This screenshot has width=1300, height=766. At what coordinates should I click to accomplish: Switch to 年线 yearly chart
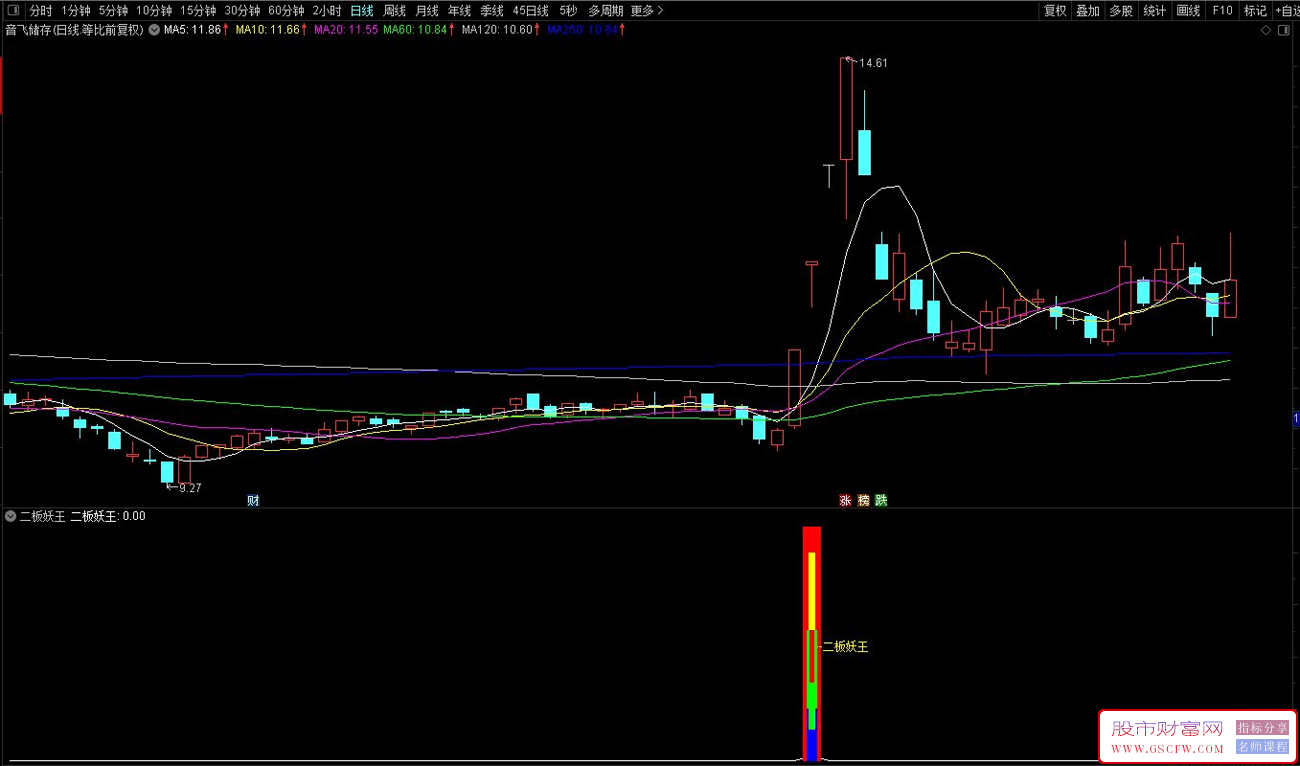coord(460,10)
